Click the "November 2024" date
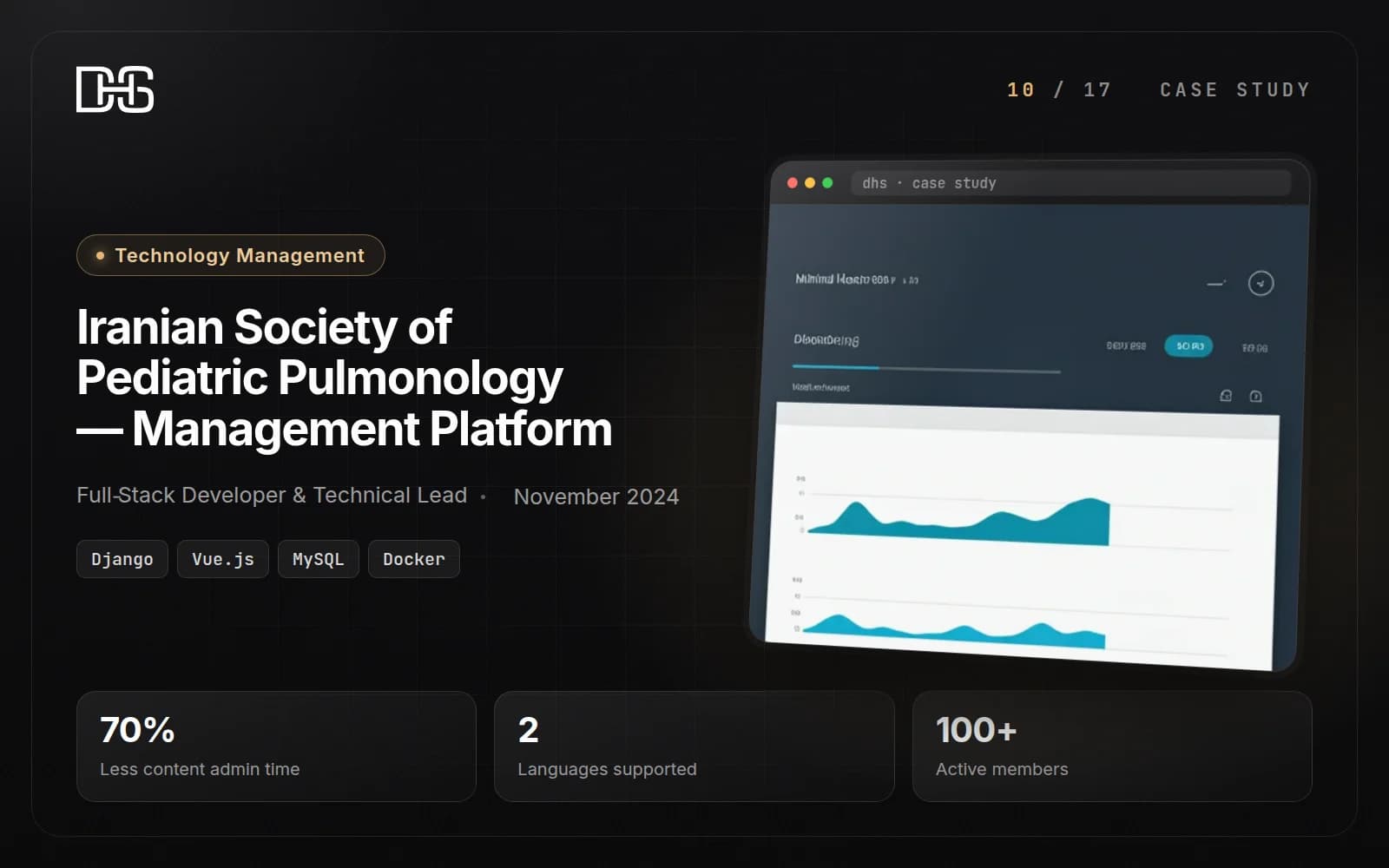1389x868 pixels. click(596, 496)
